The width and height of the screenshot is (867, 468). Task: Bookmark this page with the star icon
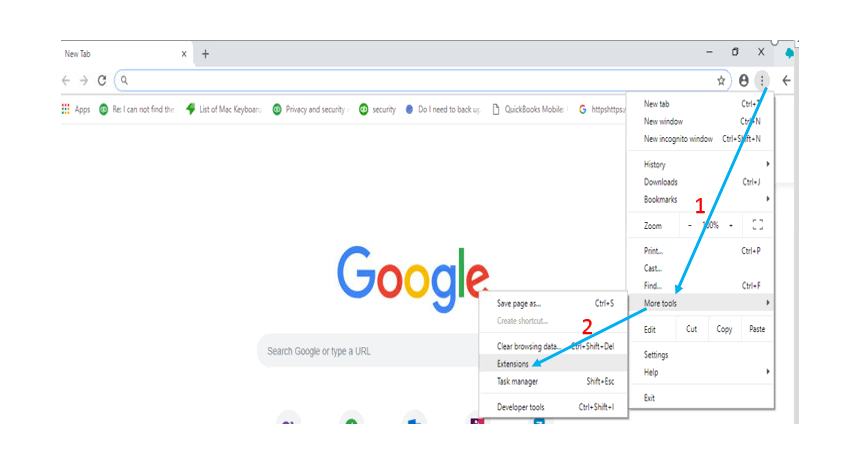[x=721, y=81]
